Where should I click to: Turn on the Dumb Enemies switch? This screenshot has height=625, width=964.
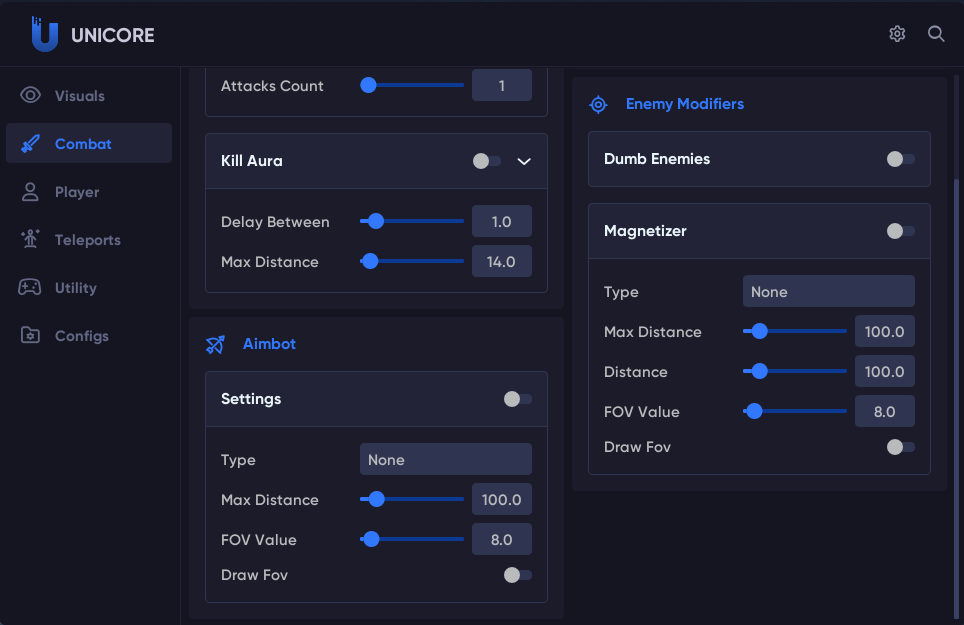tap(900, 159)
